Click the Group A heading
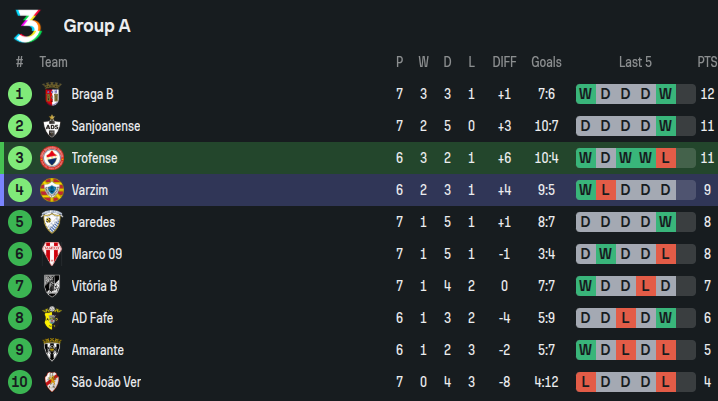The height and width of the screenshot is (401, 718). click(97, 26)
